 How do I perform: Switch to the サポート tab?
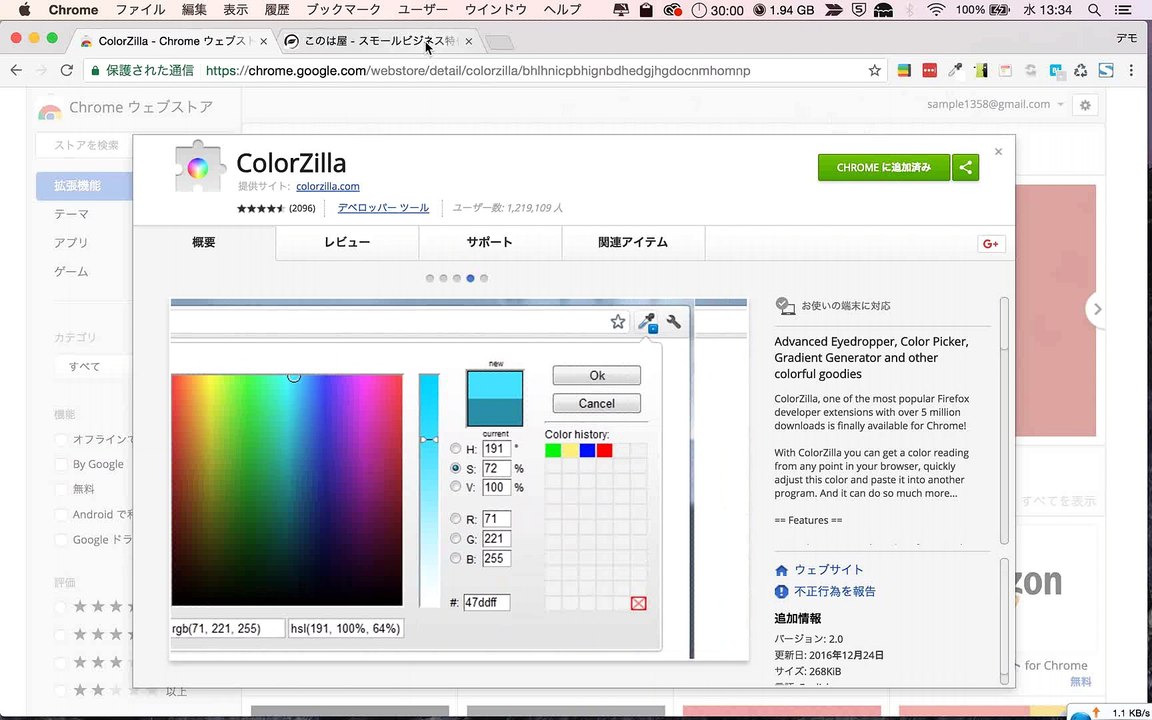click(490, 242)
